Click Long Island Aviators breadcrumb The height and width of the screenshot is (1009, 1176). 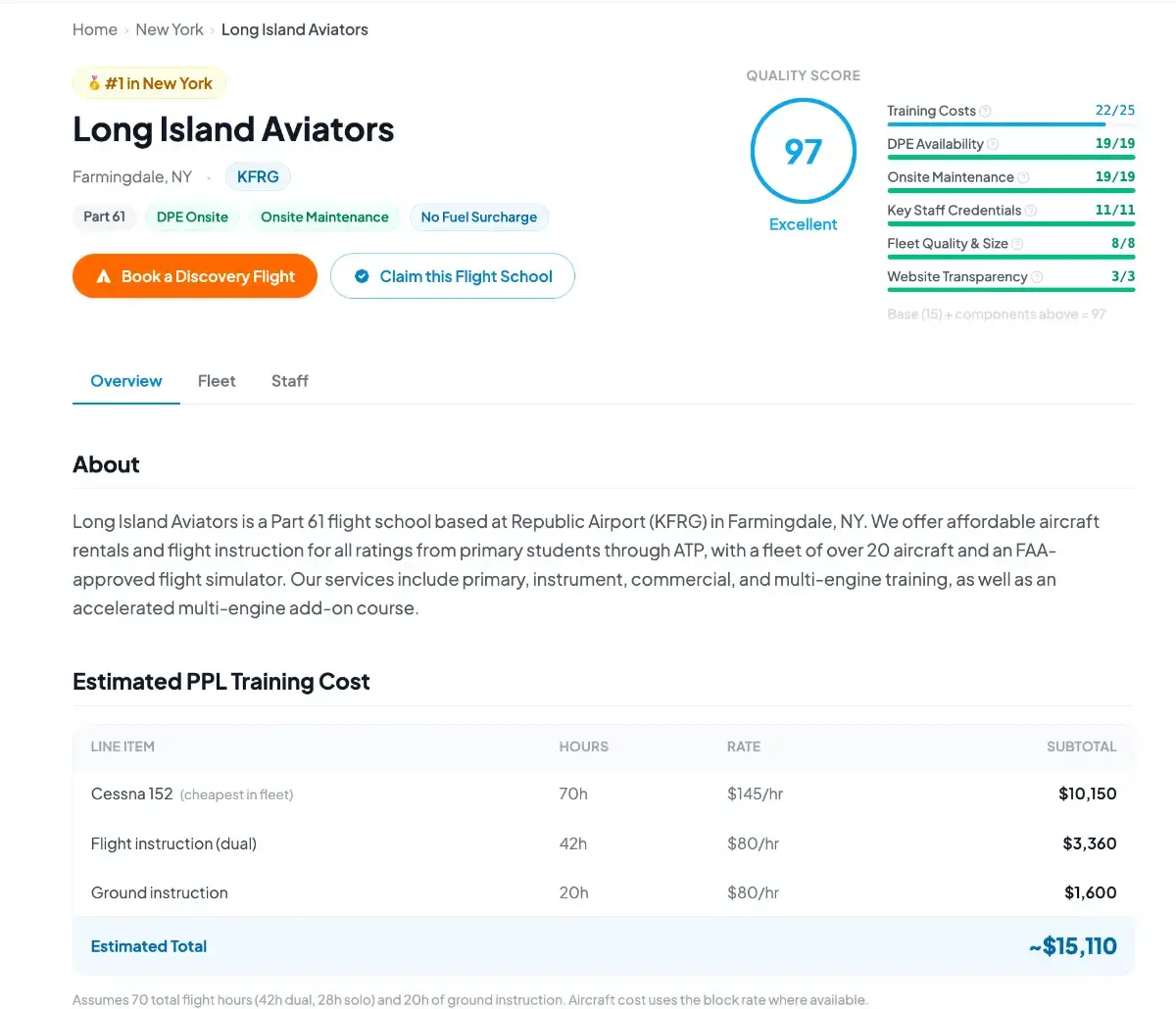click(295, 29)
